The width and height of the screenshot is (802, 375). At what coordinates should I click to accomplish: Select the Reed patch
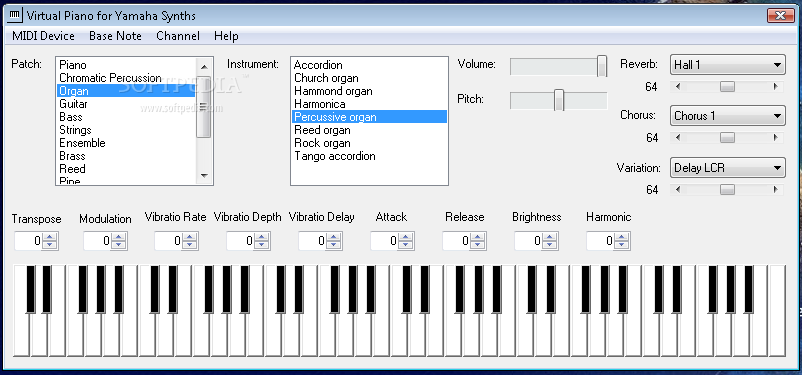click(126, 169)
